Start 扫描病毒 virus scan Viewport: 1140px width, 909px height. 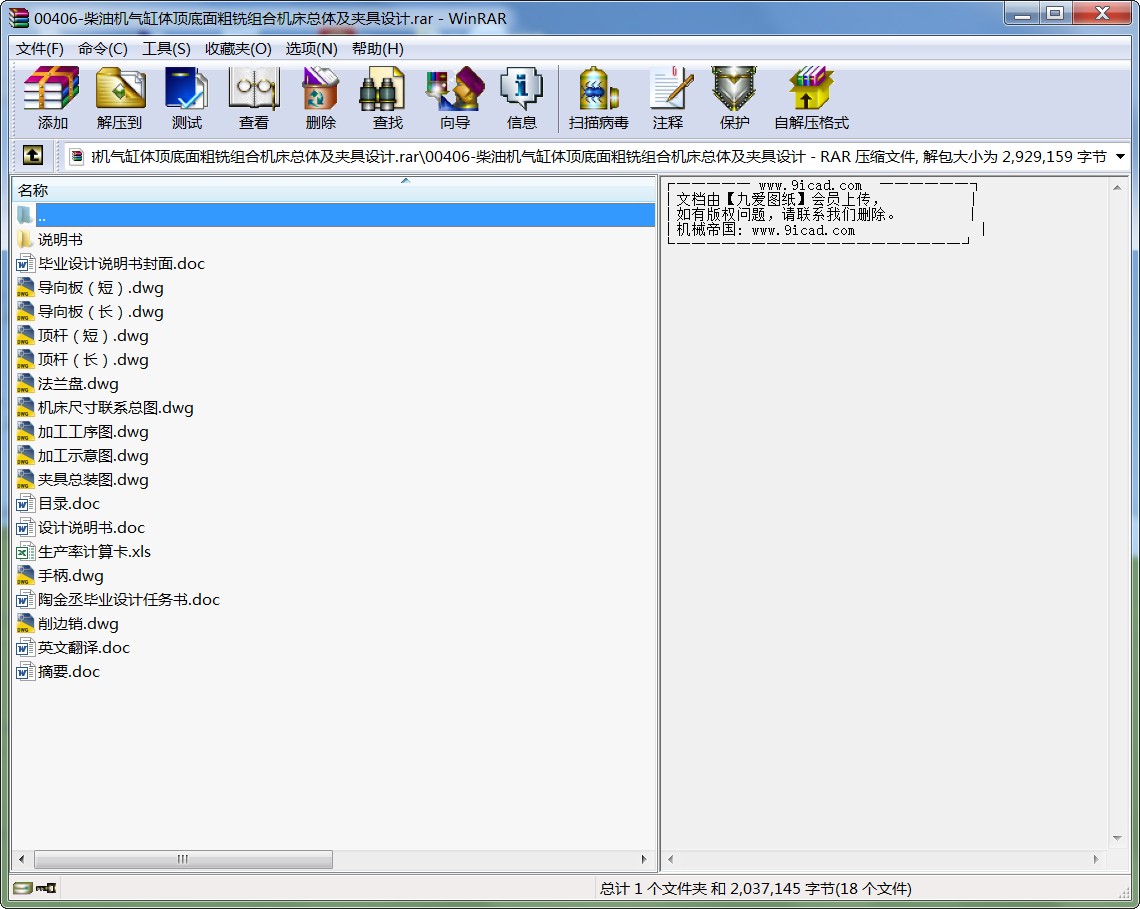click(x=598, y=98)
